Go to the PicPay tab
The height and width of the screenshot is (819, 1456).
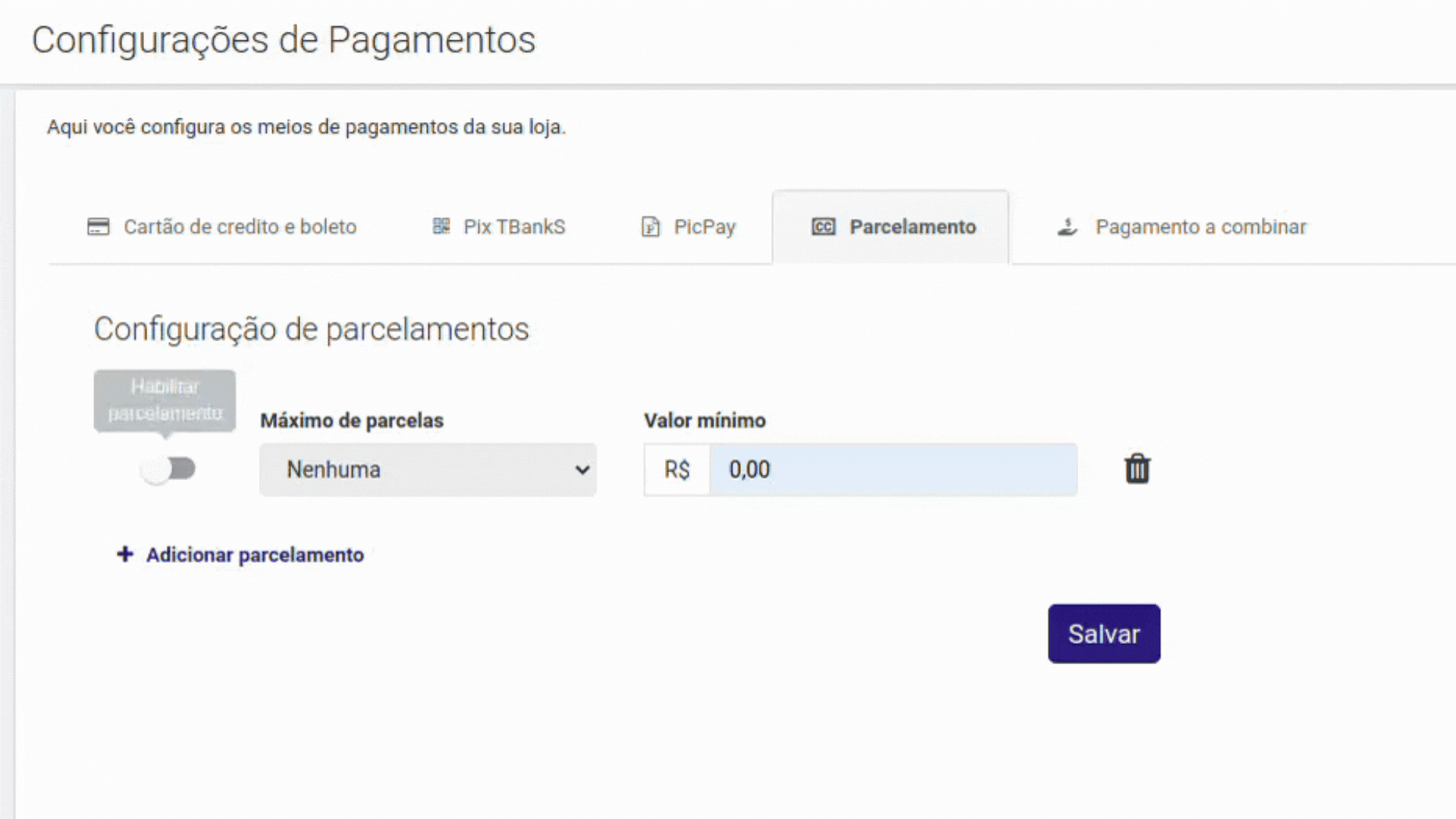(x=704, y=227)
